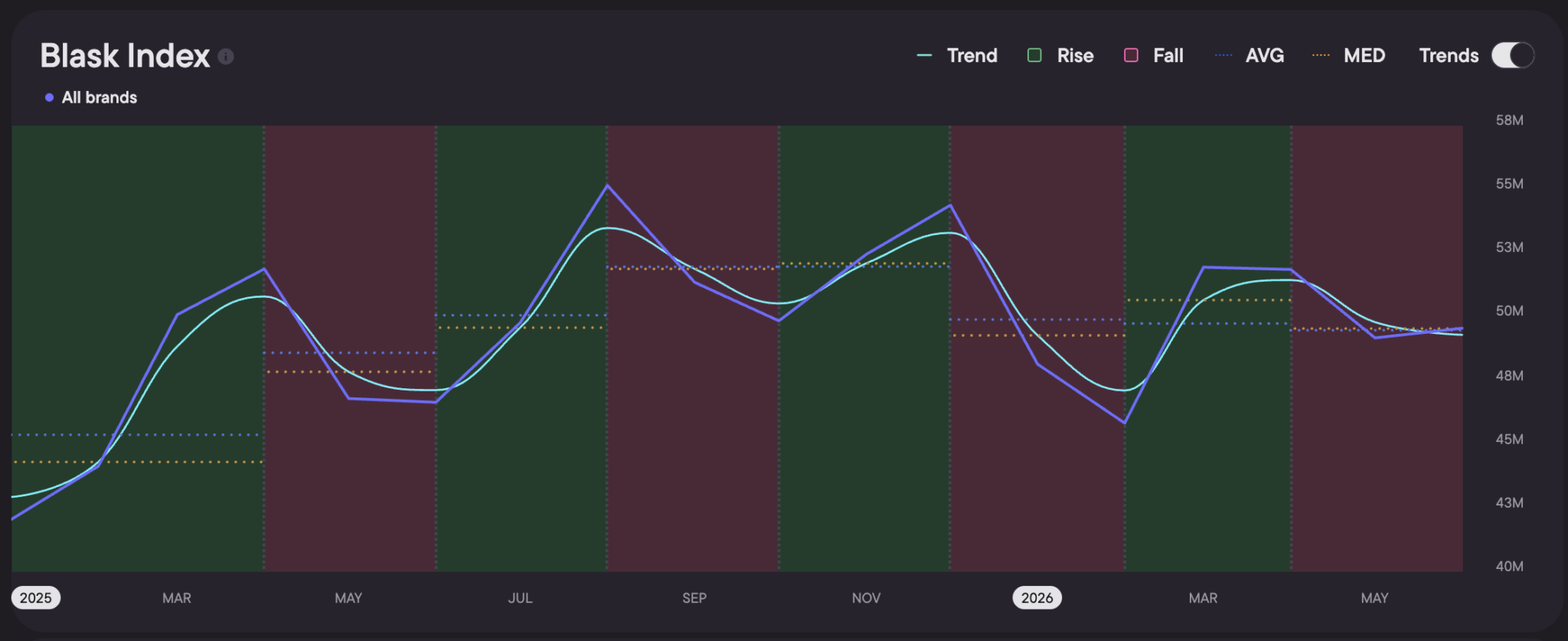Click the Rise legend label

pyautogui.click(x=1075, y=55)
